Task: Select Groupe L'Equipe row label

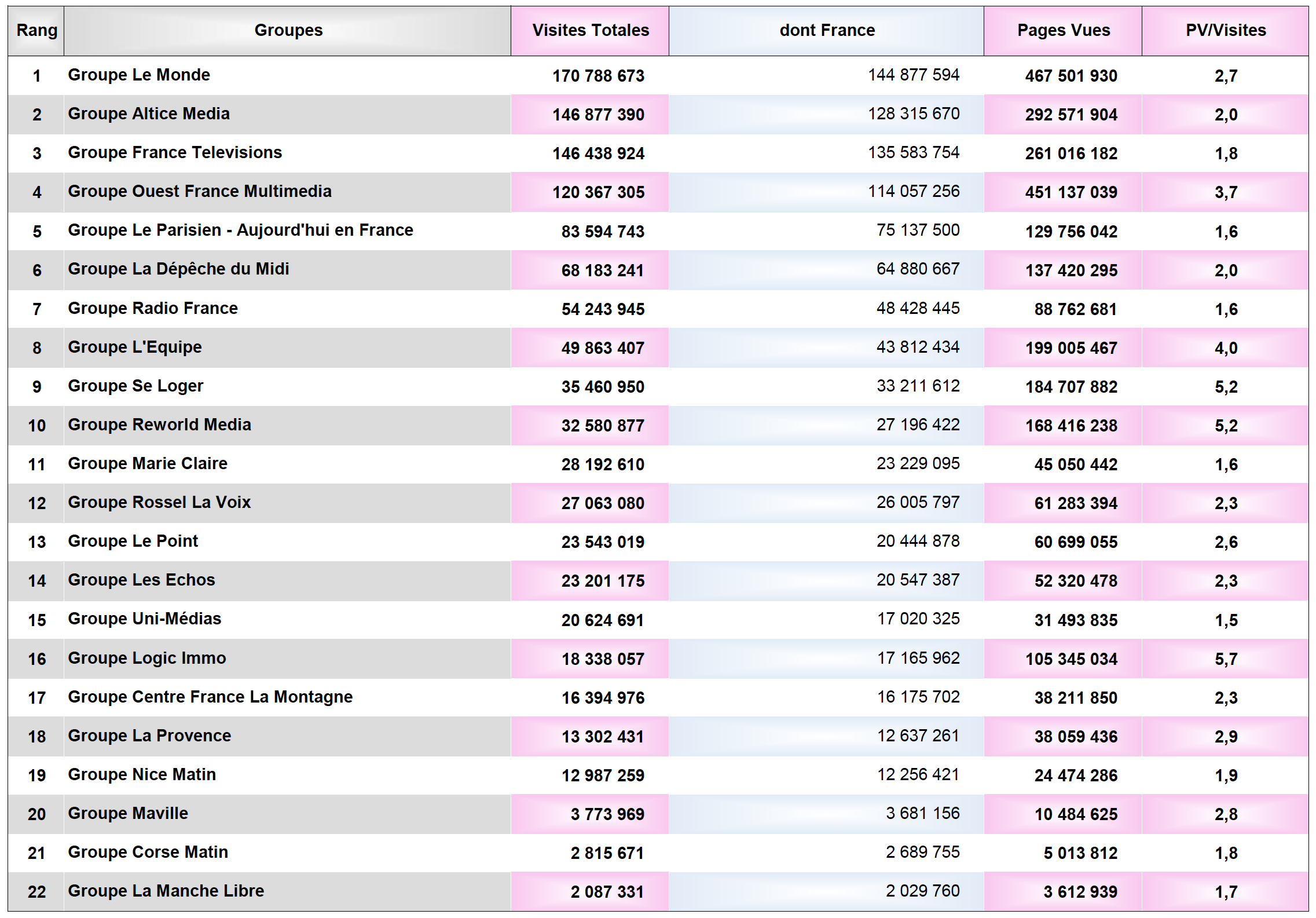Action: click(x=135, y=348)
